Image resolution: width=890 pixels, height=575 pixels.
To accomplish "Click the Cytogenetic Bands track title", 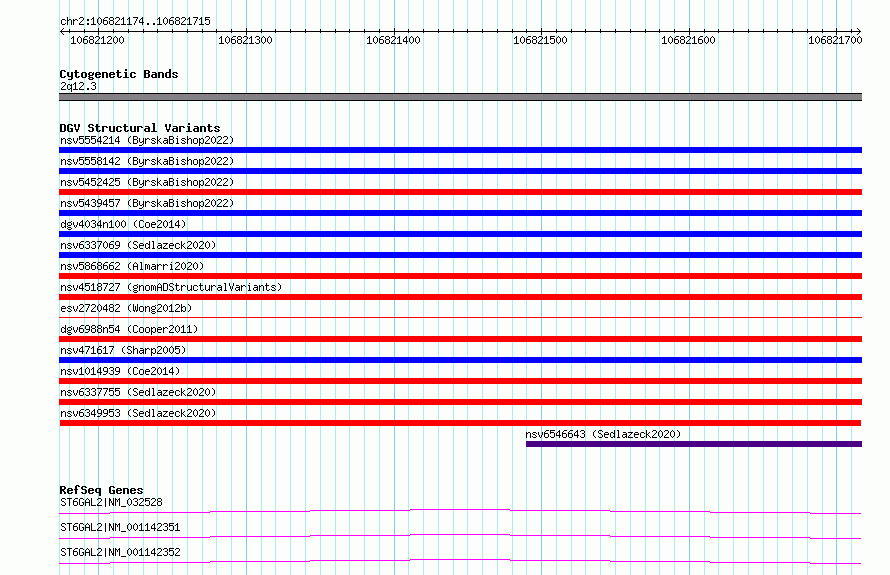I will [x=119, y=74].
